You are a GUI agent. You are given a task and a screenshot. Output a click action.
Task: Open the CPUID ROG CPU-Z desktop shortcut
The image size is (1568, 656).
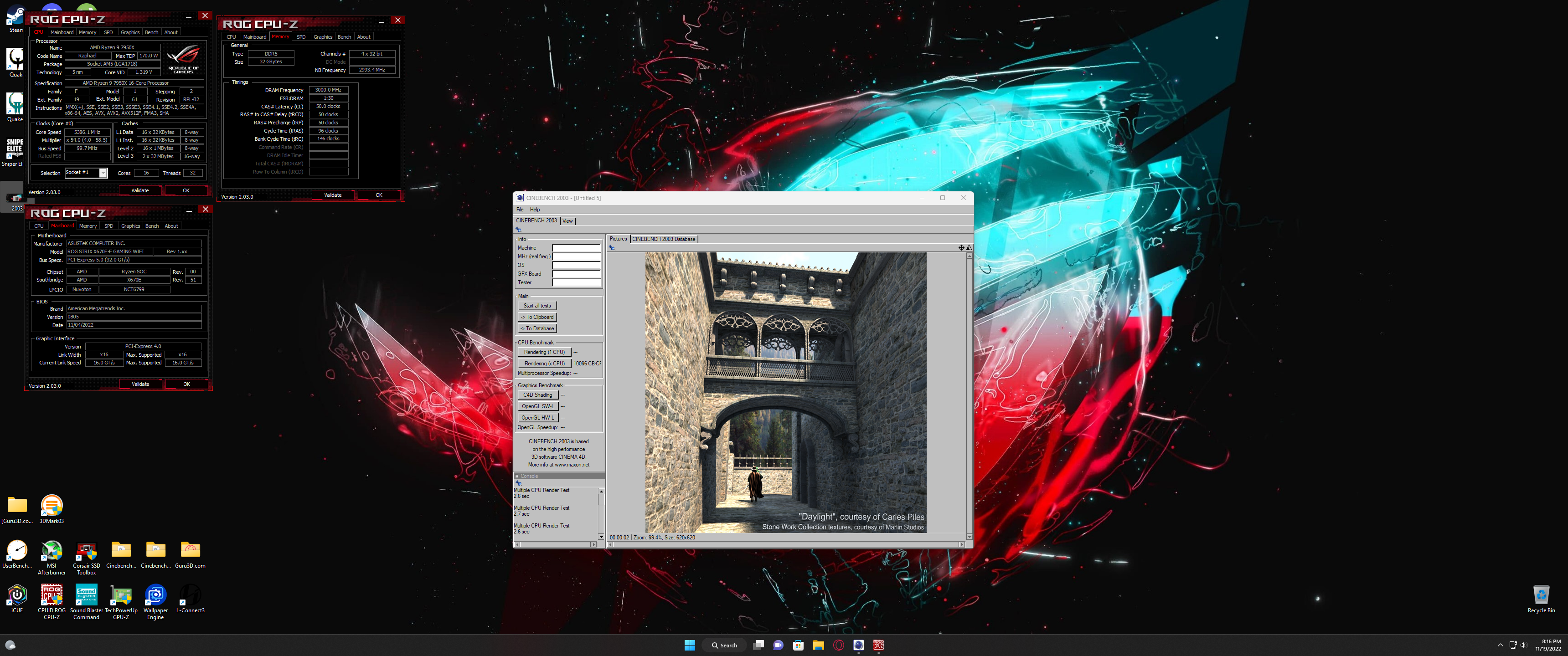(x=52, y=601)
